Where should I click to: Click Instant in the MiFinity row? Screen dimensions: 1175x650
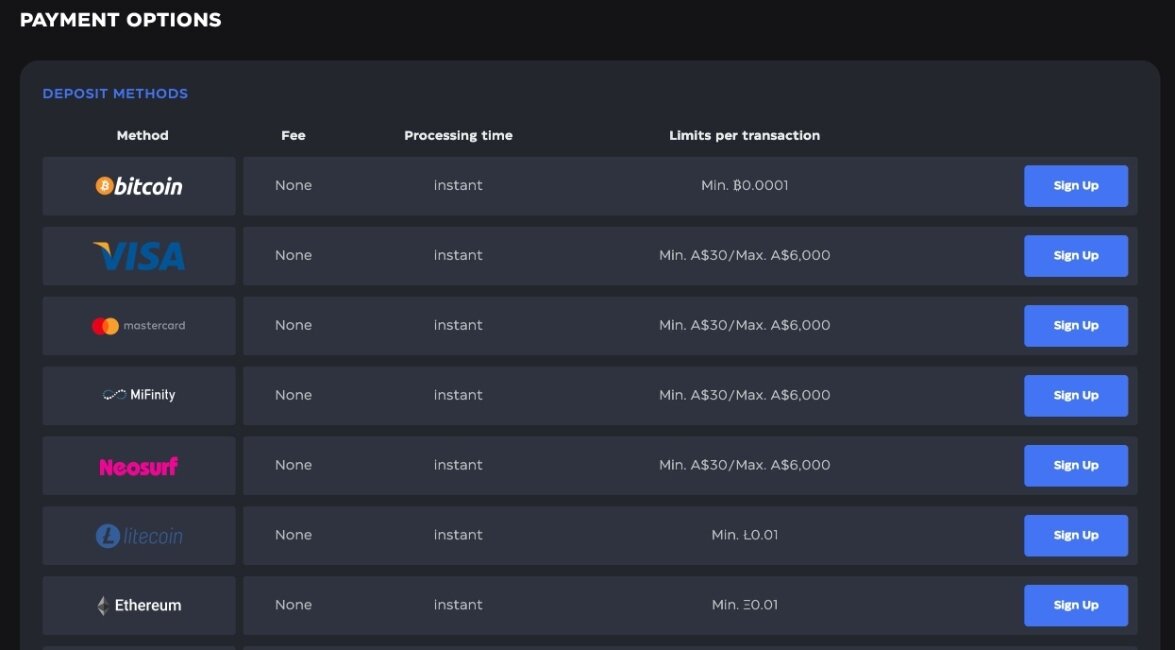(x=458, y=395)
